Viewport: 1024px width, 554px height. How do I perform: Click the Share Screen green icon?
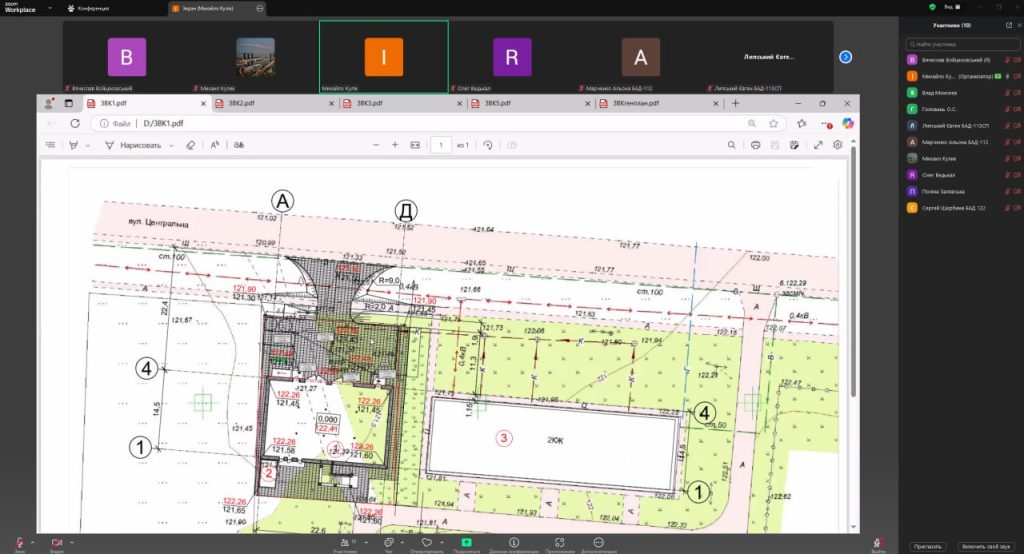tap(466, 542)
